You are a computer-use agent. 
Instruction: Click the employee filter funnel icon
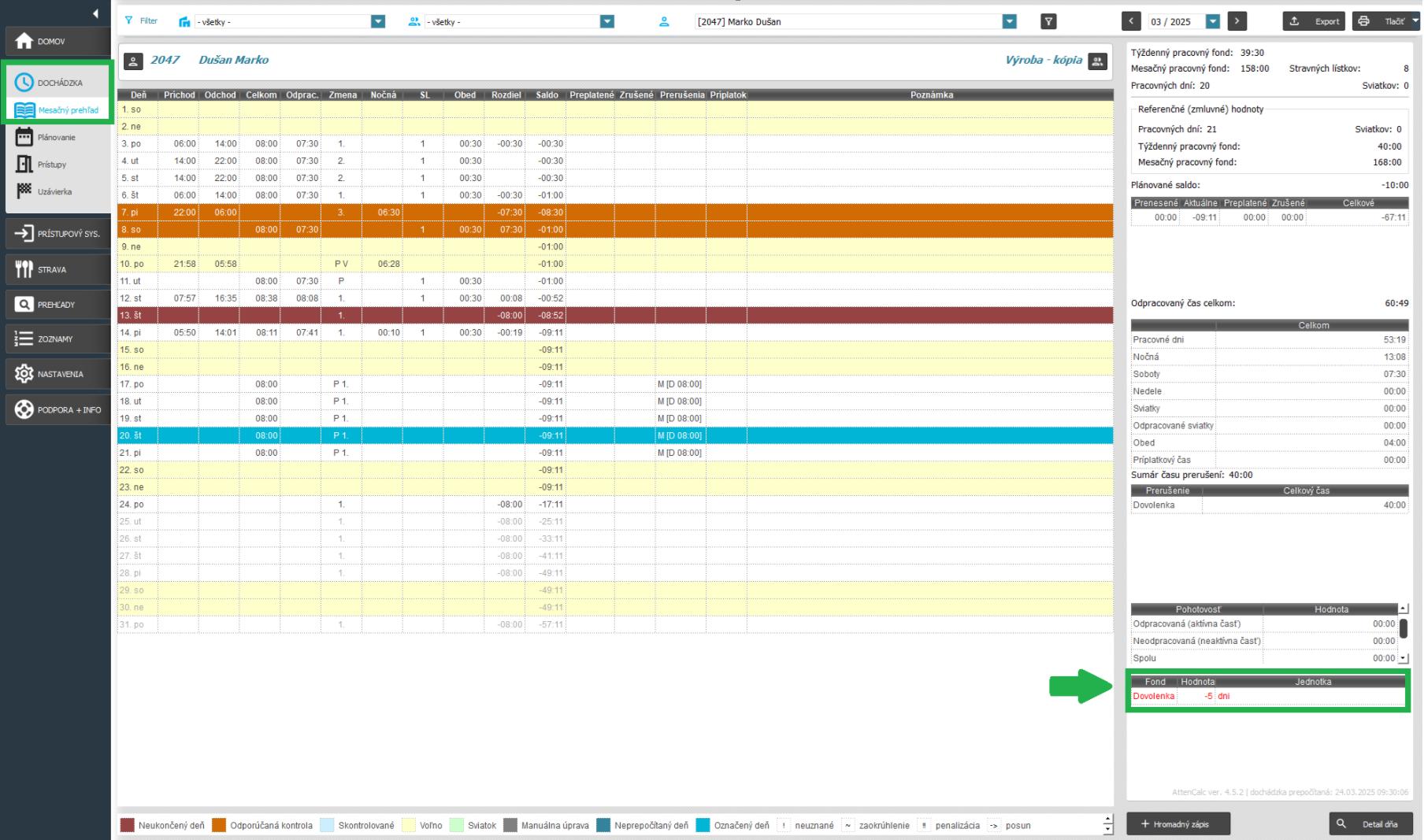pos(1048,22)
